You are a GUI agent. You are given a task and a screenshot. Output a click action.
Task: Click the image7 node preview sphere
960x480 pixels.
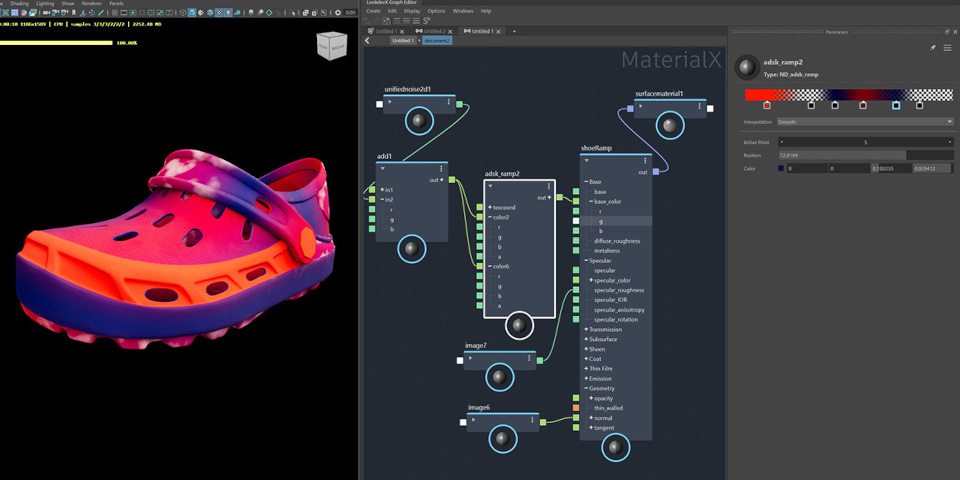(x=499, y=377)
